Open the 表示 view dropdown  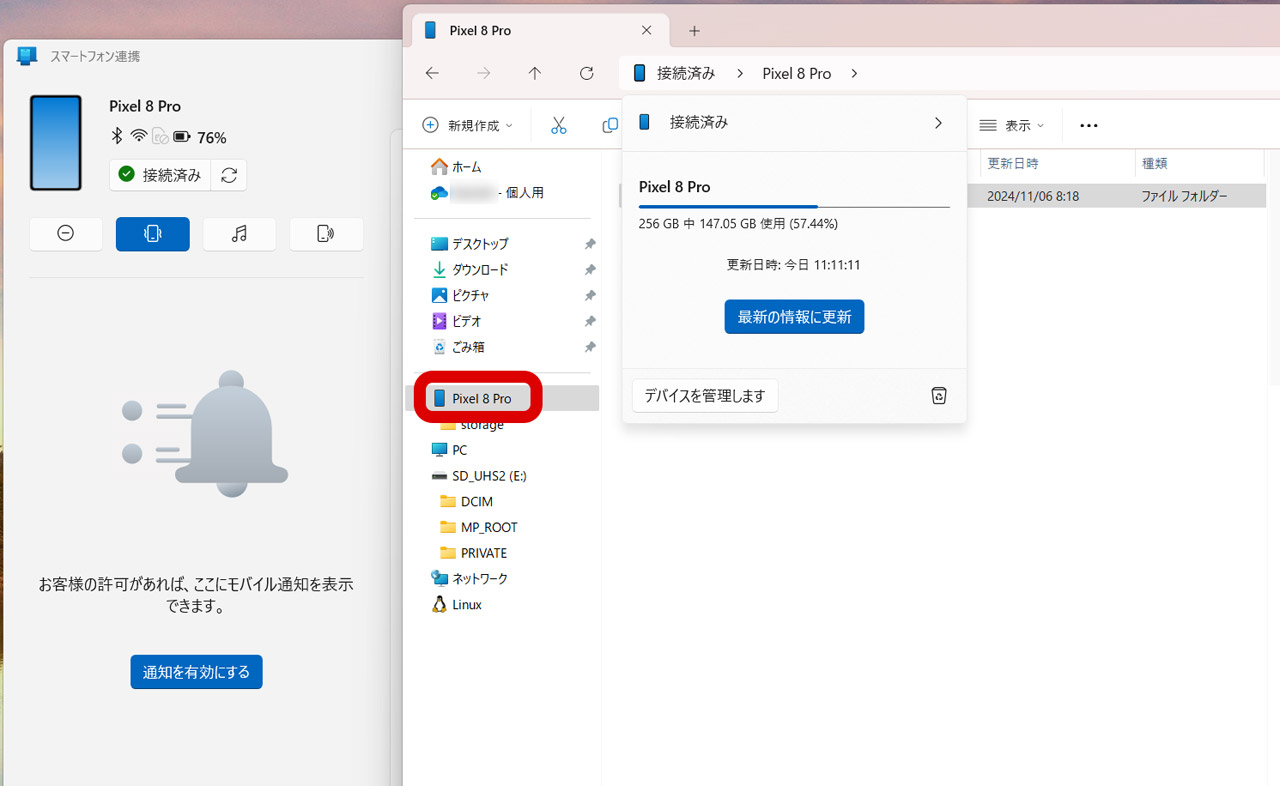(x=1011, y=124)
